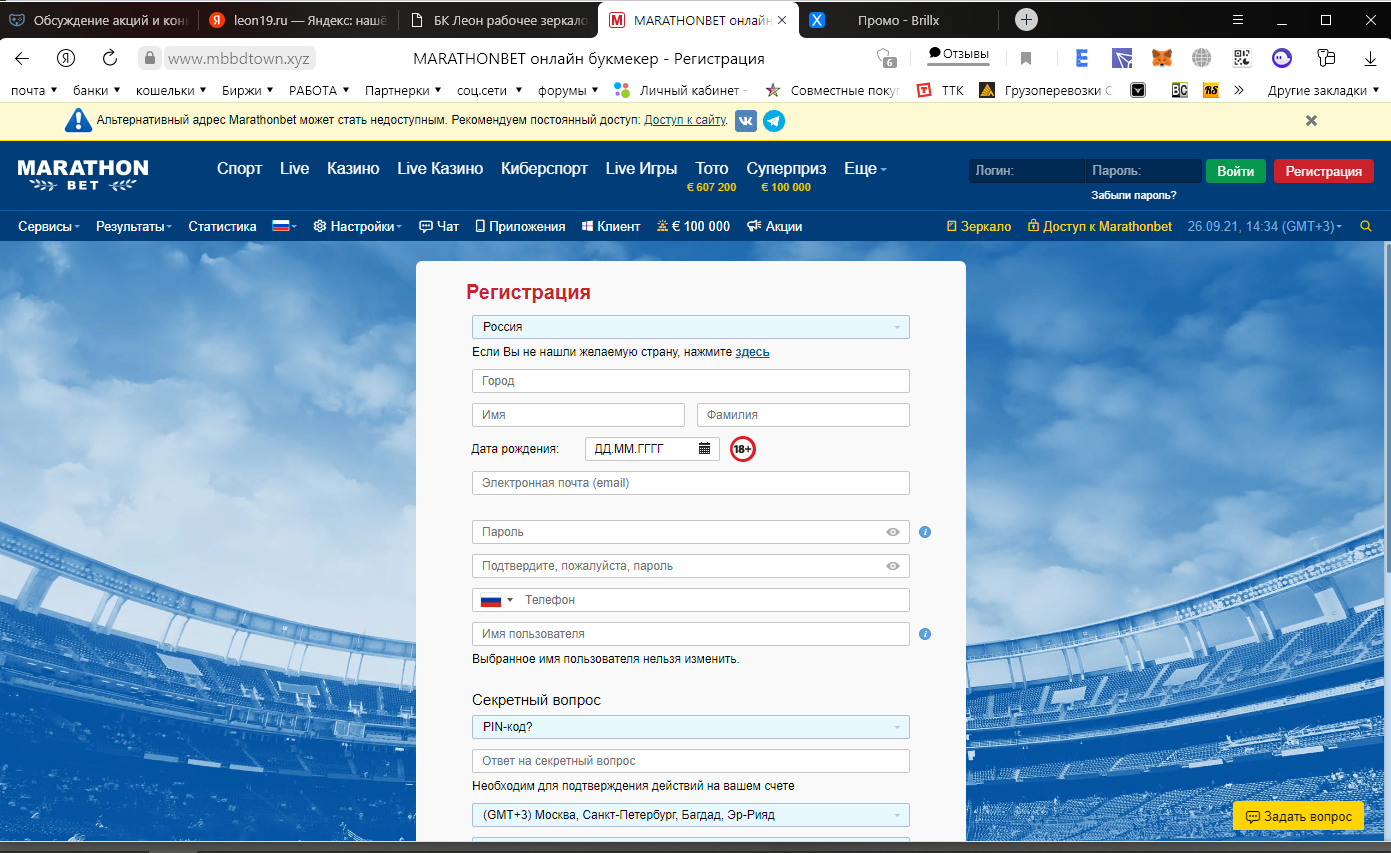Open the Казино section
Viewport: 1391px width, 853px height.
pyautogui.click(x=353, y=169)
